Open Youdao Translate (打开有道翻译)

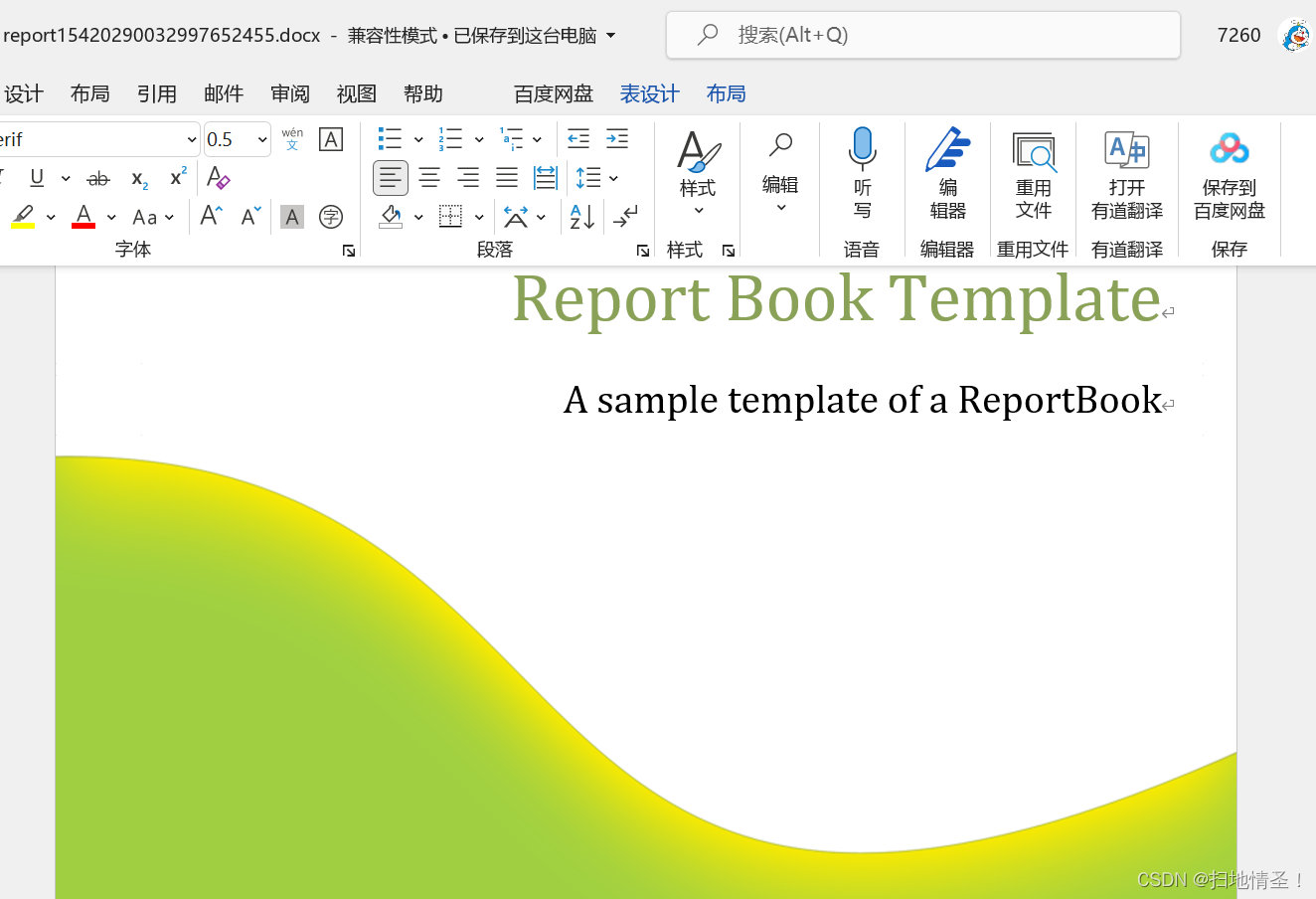(x=1127, y=175)
